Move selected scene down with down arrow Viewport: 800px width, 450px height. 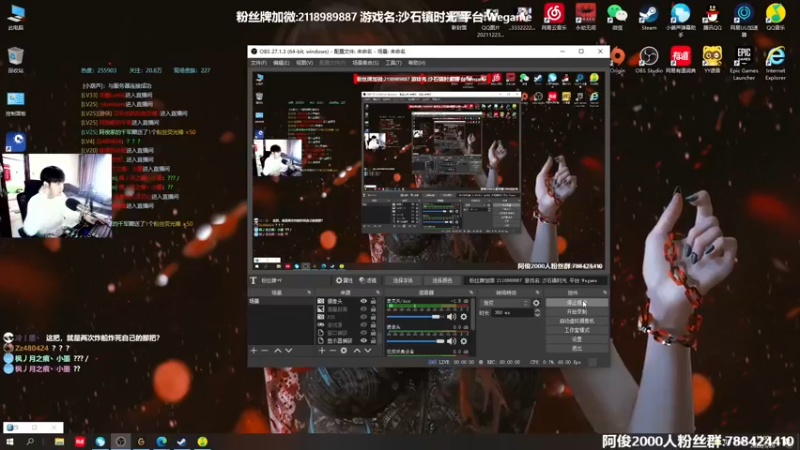(289, 351)
